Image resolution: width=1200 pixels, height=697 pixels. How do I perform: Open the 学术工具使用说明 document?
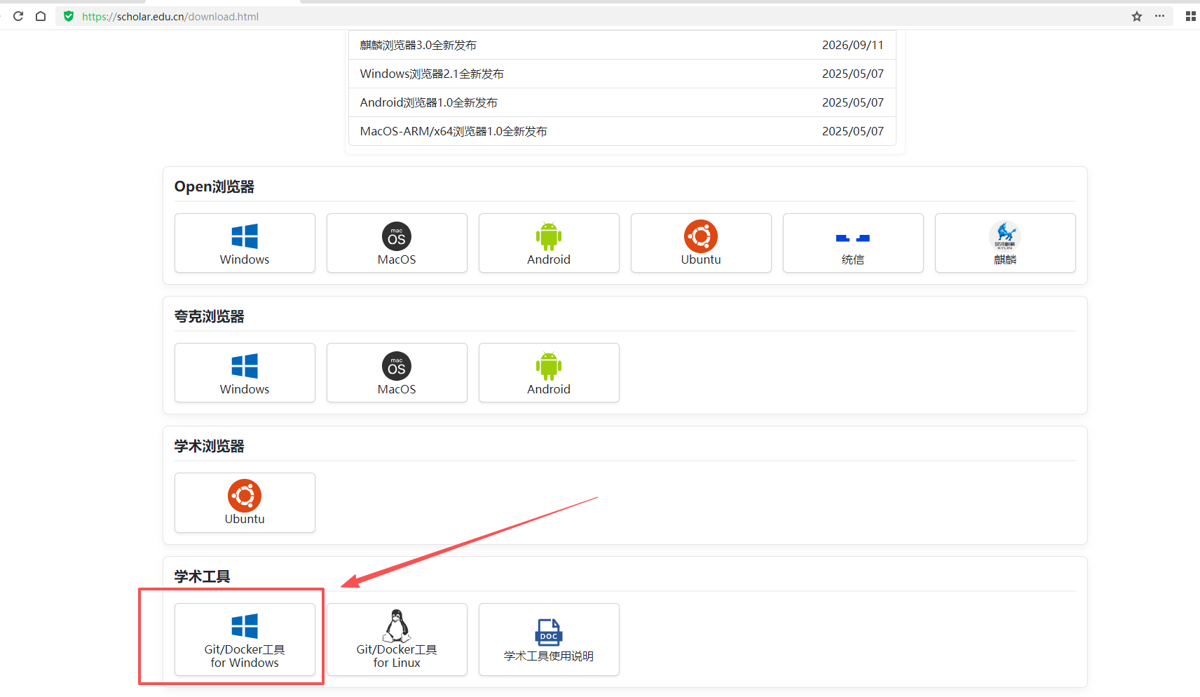tap(549, 639)
